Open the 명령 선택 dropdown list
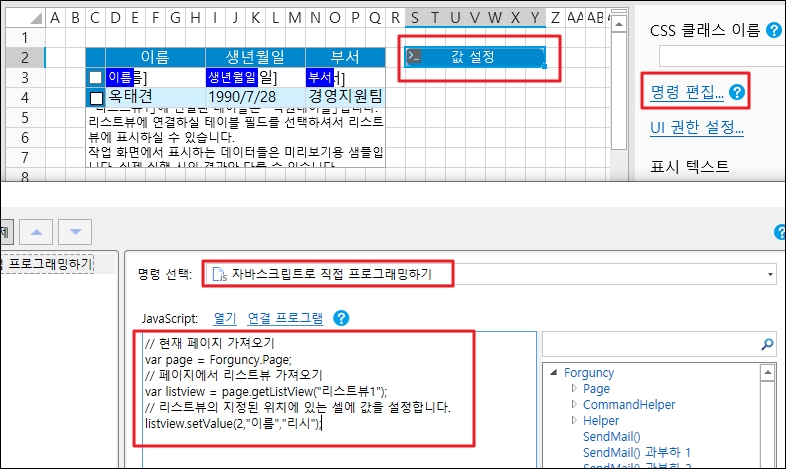Viewport: 786px width, 469px height. click(x=770, y=273)
